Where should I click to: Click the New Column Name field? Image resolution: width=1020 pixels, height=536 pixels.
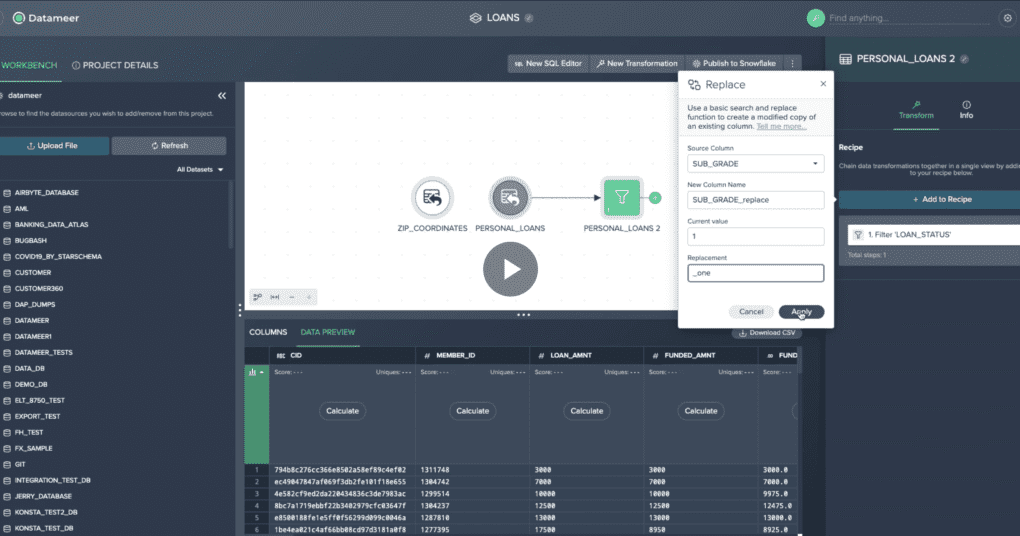coord(756,200)
